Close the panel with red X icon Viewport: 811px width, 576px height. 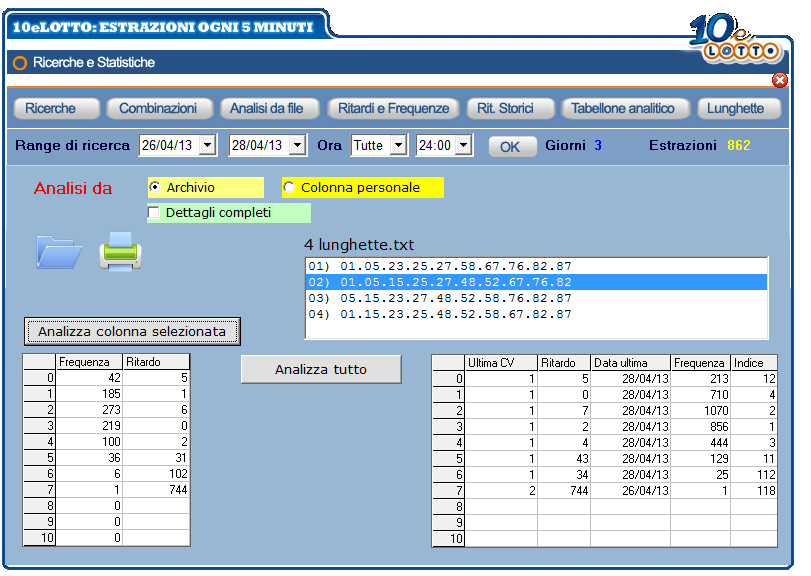coord(779,80)
